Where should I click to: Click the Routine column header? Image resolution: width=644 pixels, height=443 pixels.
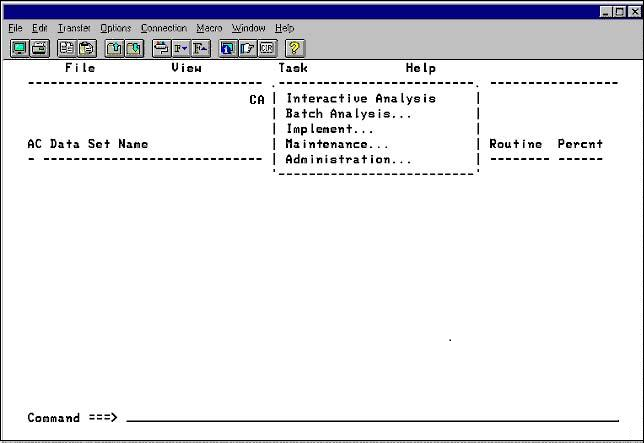(x=515, y=144)
